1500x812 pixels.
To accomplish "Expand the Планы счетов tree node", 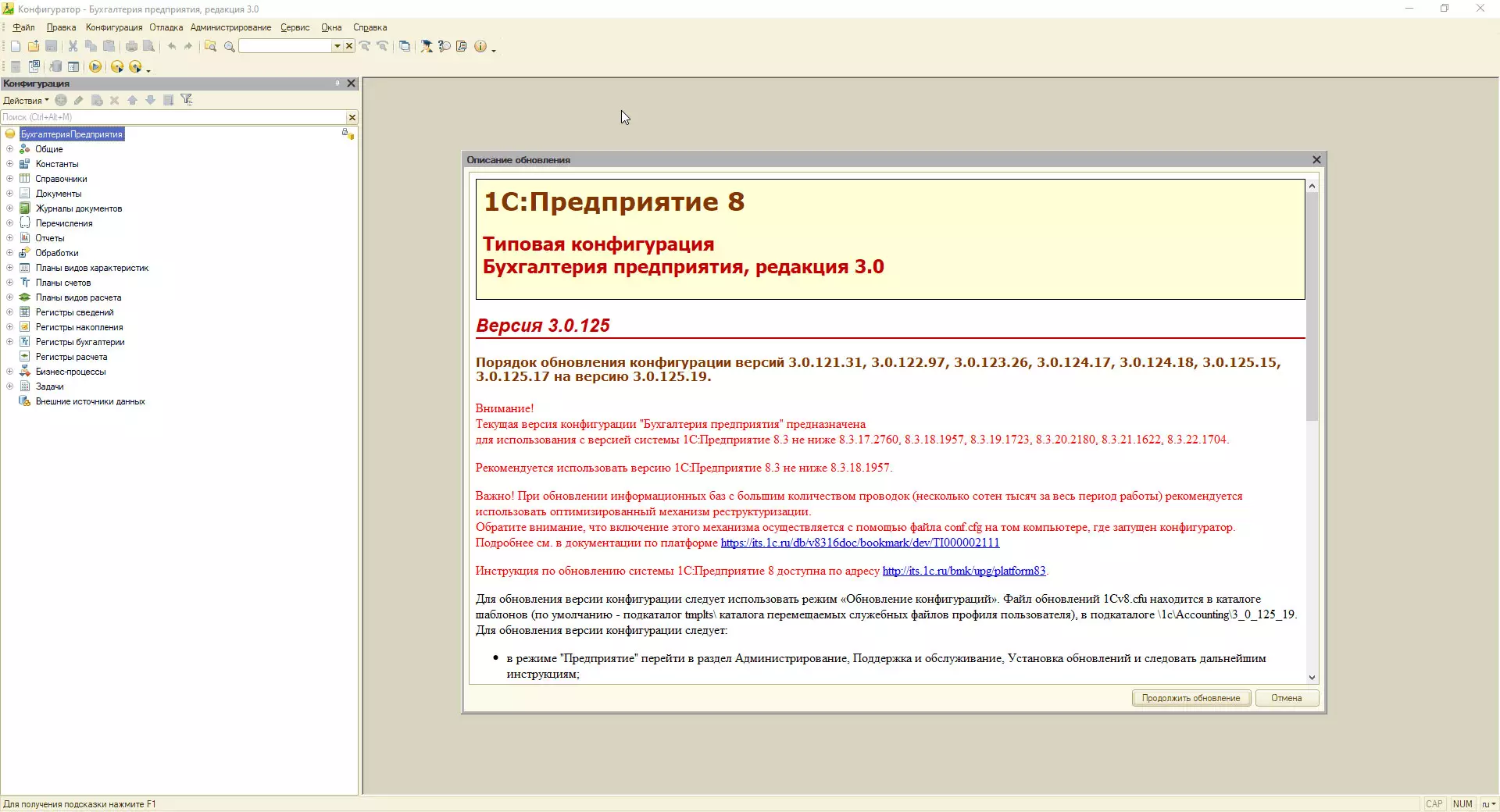I will (9, 283).
